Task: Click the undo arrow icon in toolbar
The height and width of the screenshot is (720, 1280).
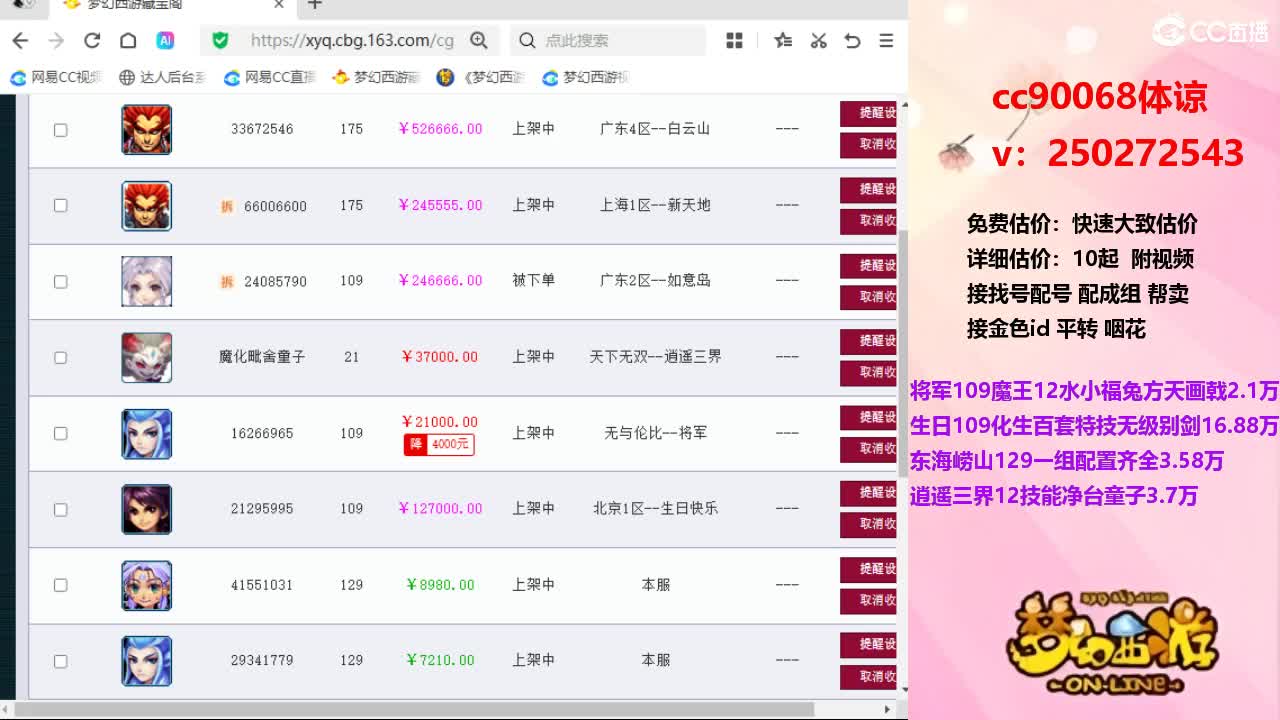Action: [852, 40]
